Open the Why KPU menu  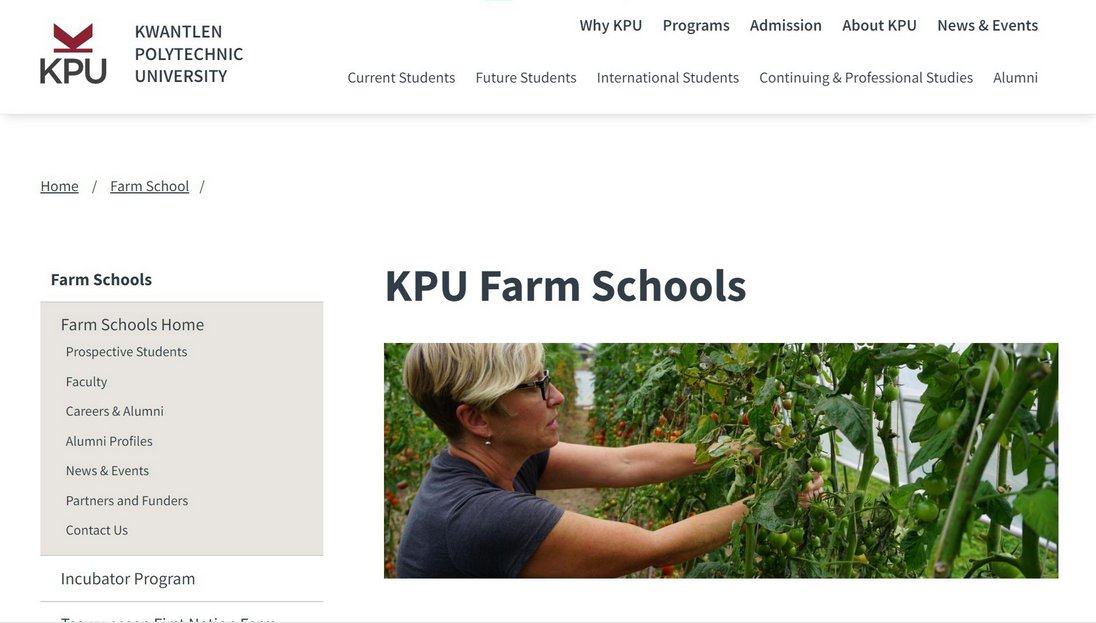coord(610,25)
